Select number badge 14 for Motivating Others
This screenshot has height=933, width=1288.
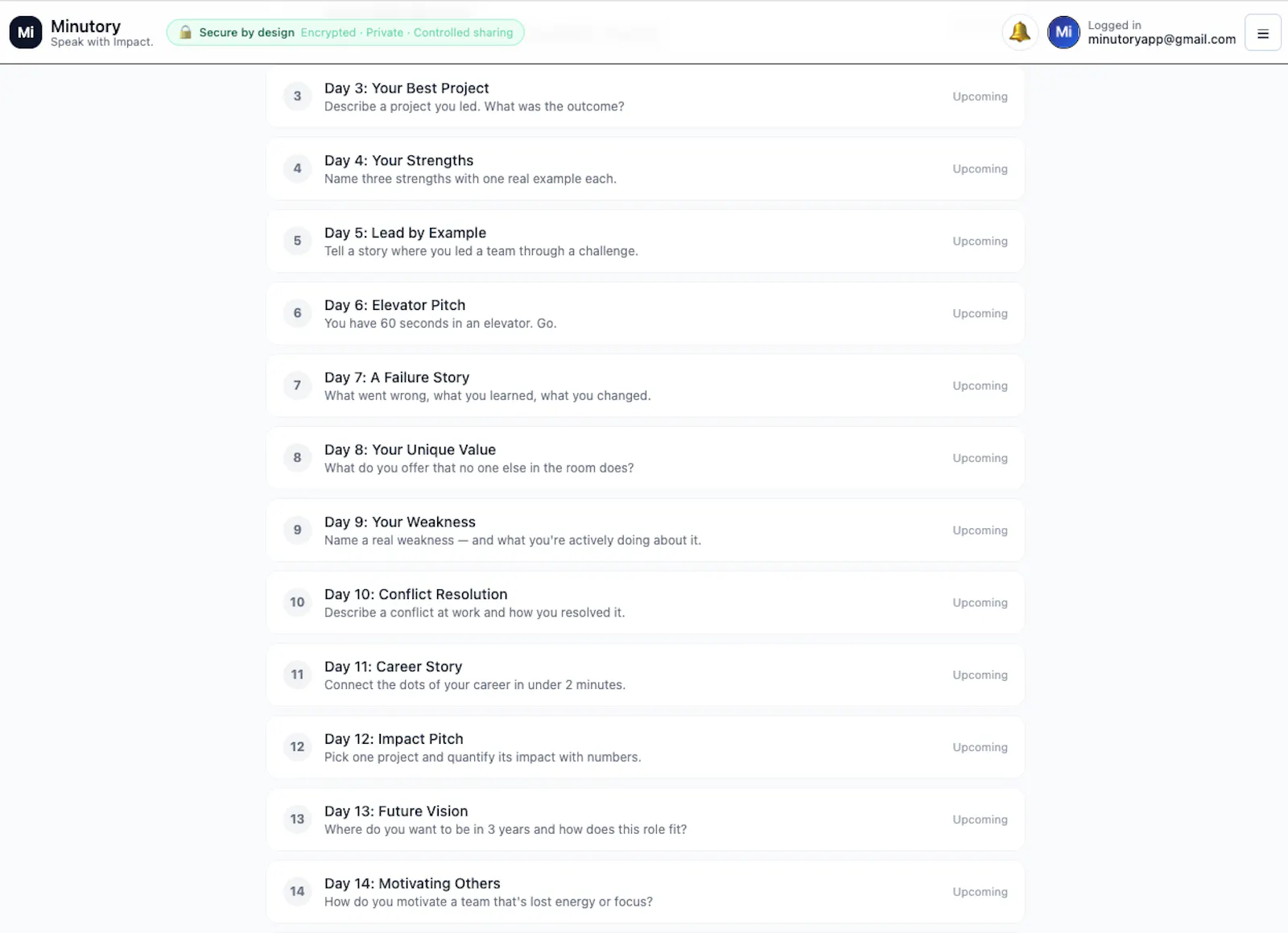coord(297,891)
